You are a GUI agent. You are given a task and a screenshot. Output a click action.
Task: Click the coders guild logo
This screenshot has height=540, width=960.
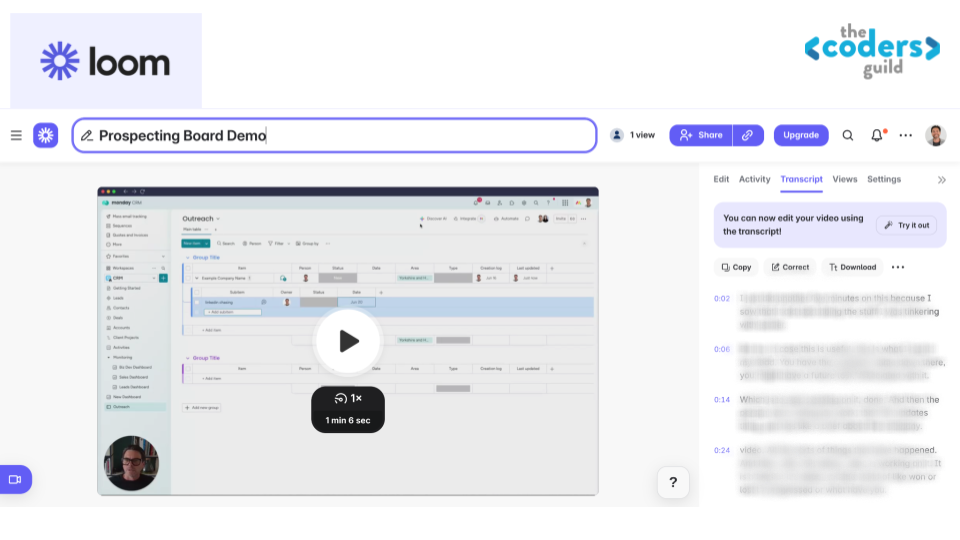point(872,51)
